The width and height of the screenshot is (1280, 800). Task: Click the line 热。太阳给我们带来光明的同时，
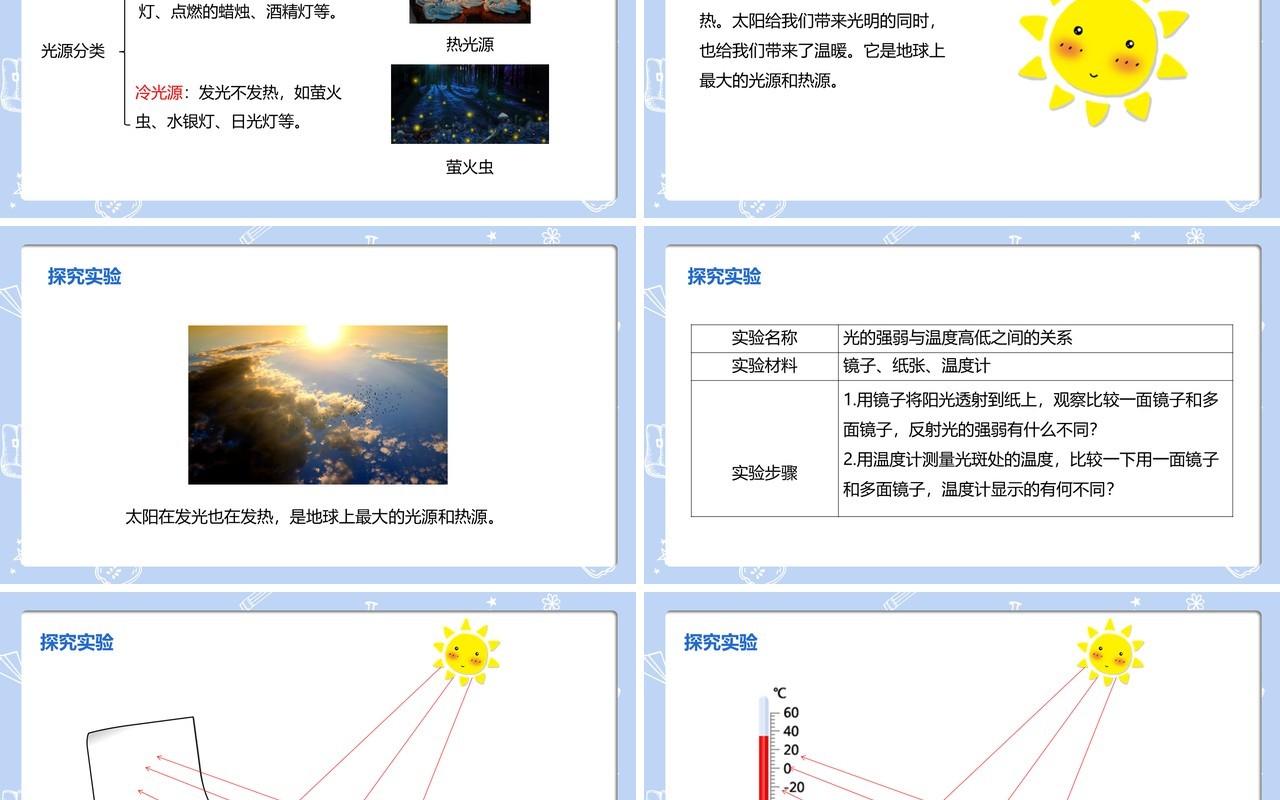tap(819, 20)
